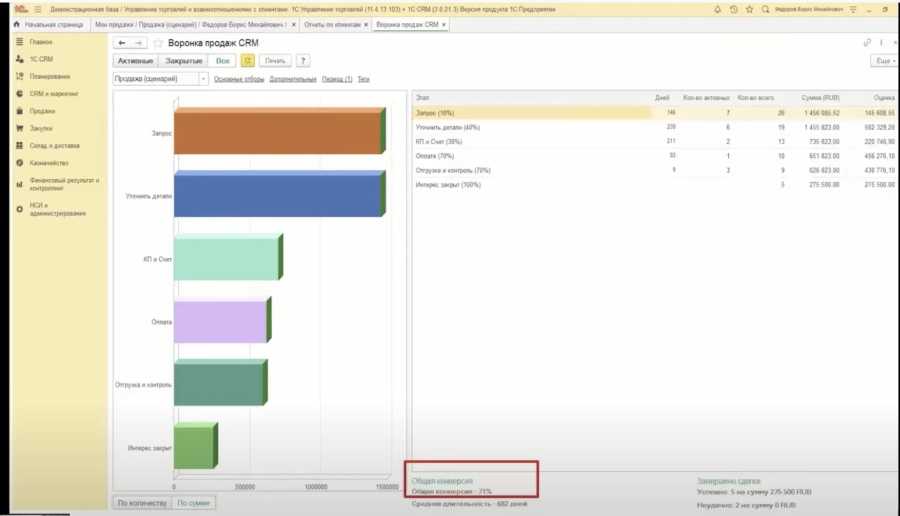Click the notifications bell icon
Screen dimensions: 900x516
coord(718,8)
